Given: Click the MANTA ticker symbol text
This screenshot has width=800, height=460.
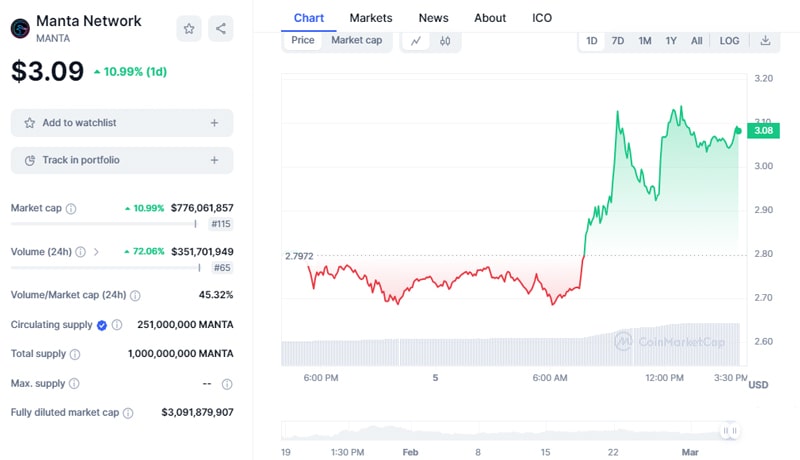Looking at the screenshot, I should (x=53, y=38).
